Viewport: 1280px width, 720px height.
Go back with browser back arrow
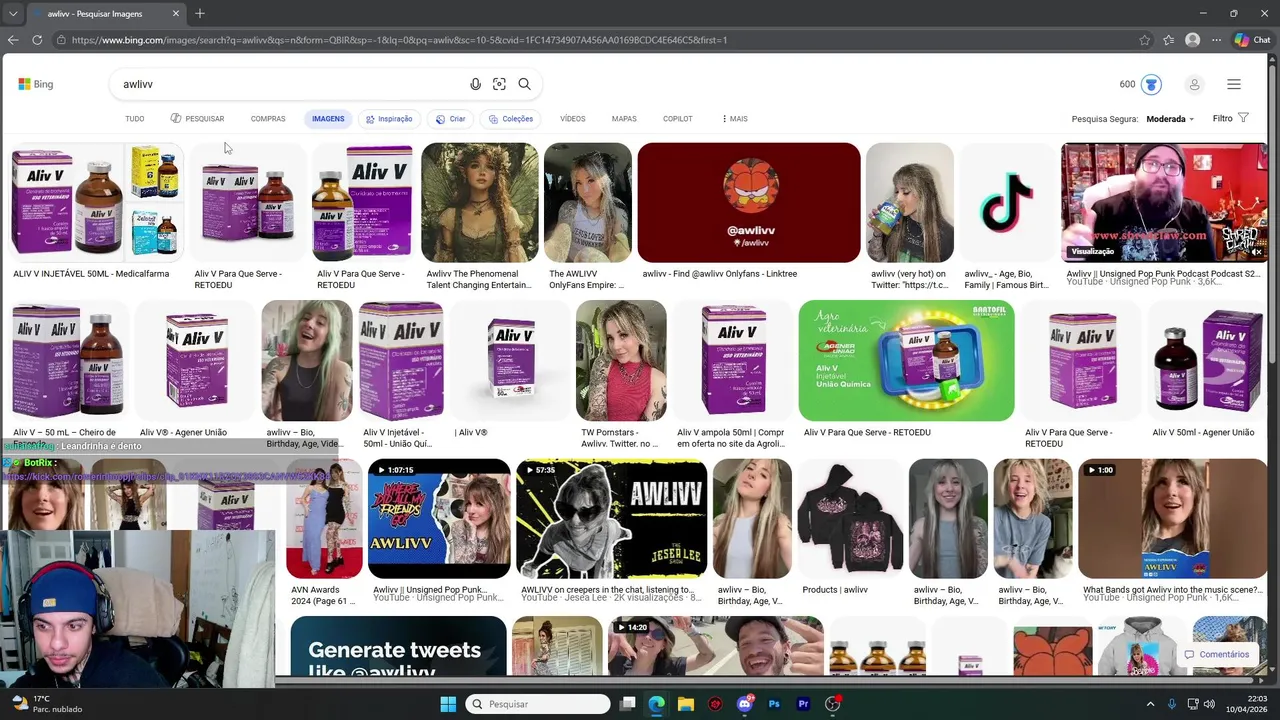(x=13, y=40)
